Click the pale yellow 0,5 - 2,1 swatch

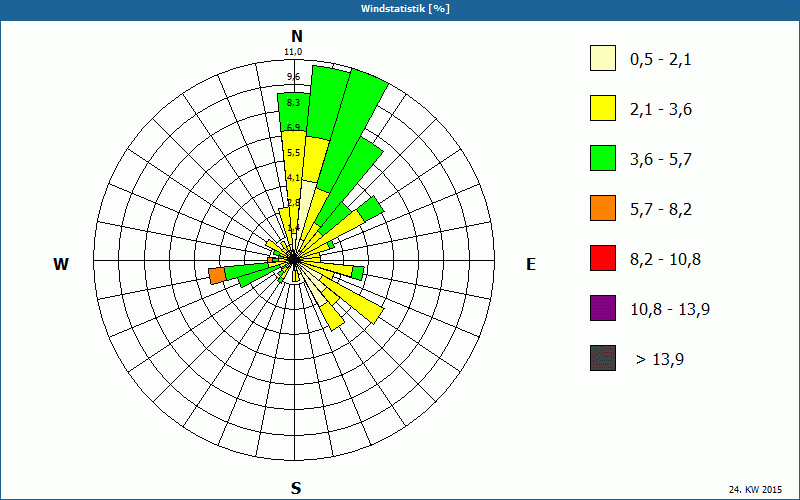click(603, 58)
